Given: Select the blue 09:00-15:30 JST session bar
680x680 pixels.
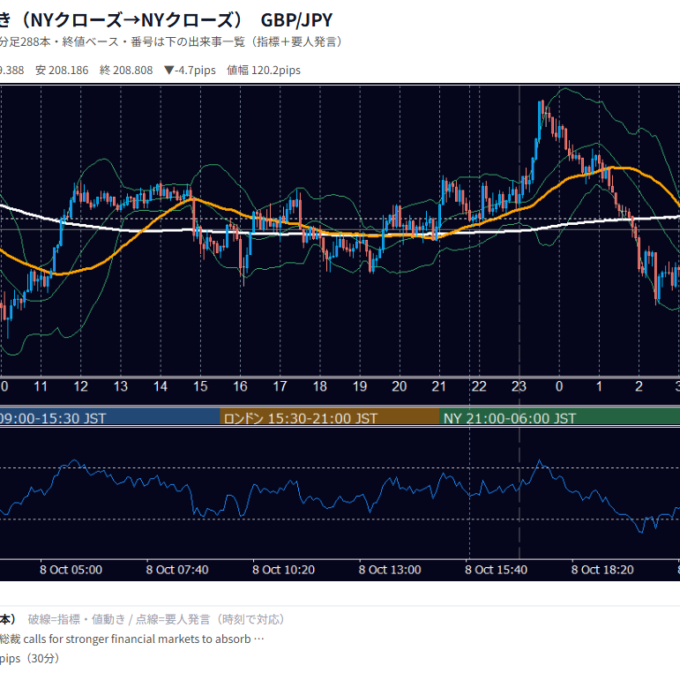Looking at the screenshot, I should 110,418.
